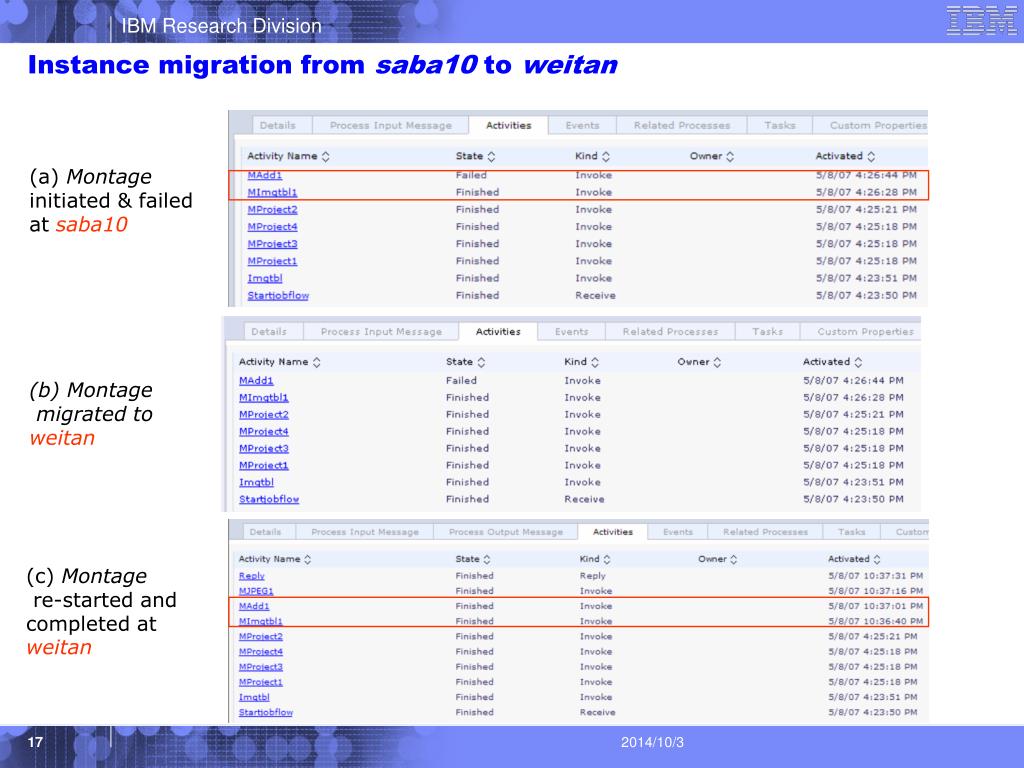Open Process Input Message tab in panel (c)

click(365, 532)
